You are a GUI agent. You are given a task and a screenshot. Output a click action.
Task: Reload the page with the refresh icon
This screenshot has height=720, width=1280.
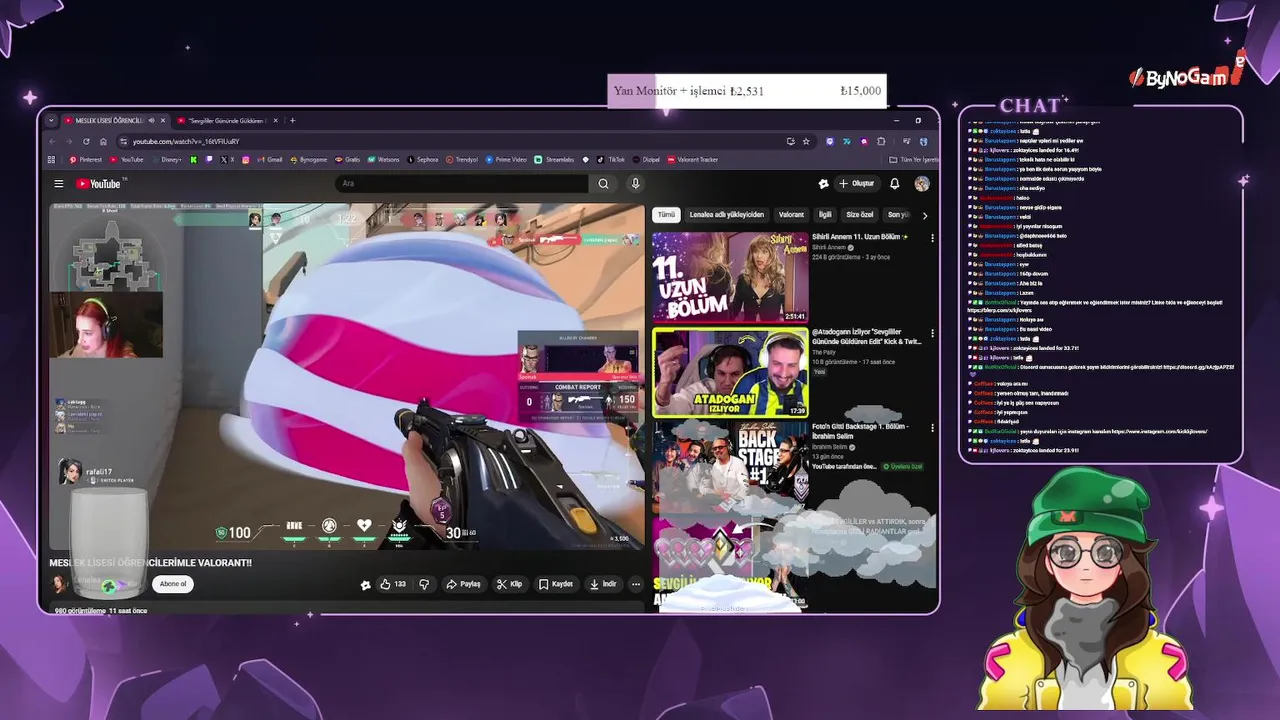tap(86, 142)
